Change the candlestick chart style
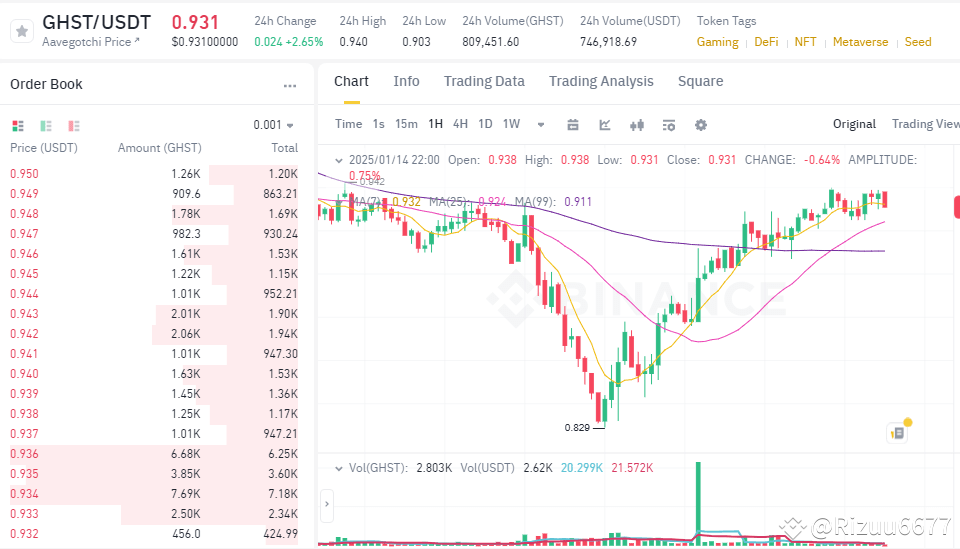The height and width of the screenshot is (549, 960). click(637, 125)
